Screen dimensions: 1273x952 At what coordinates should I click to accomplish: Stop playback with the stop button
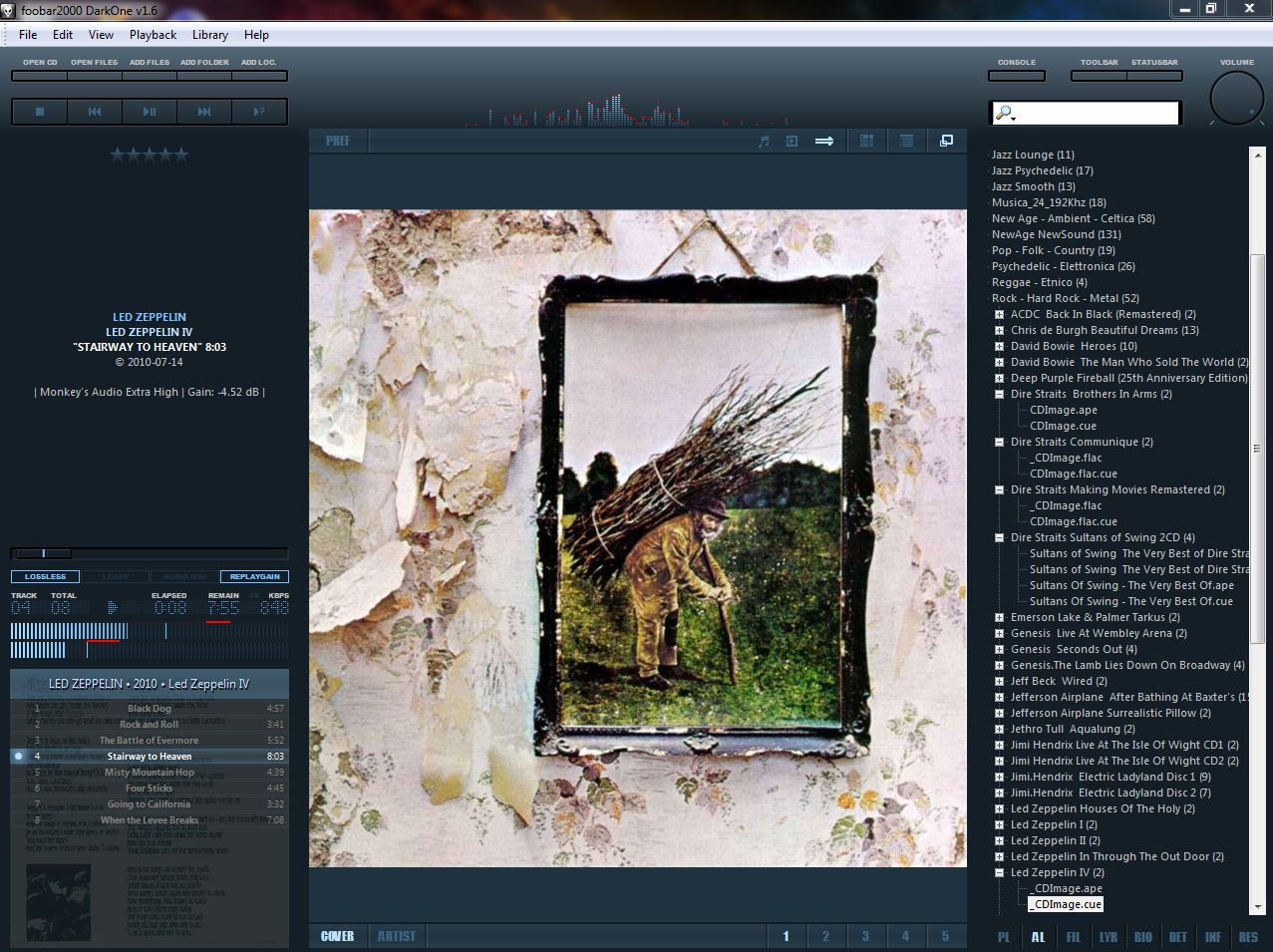click(x=40, y=112)
